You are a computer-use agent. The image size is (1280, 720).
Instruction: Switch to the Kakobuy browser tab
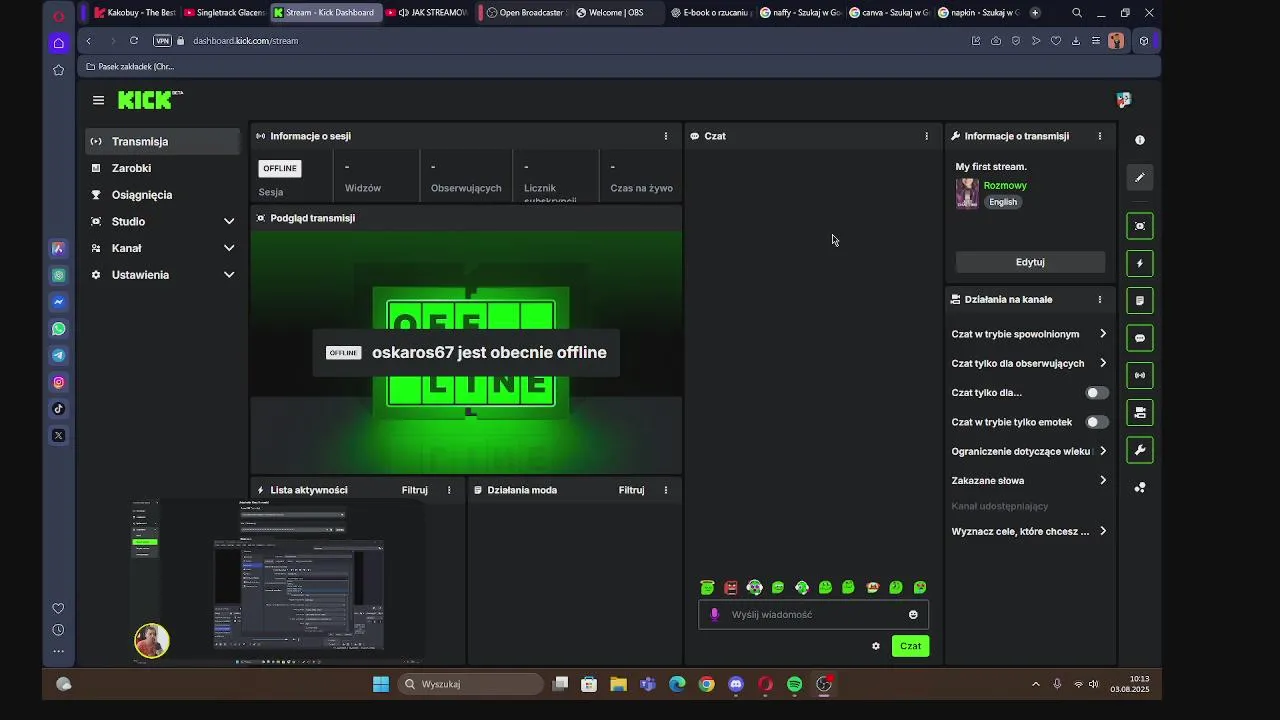134,13
